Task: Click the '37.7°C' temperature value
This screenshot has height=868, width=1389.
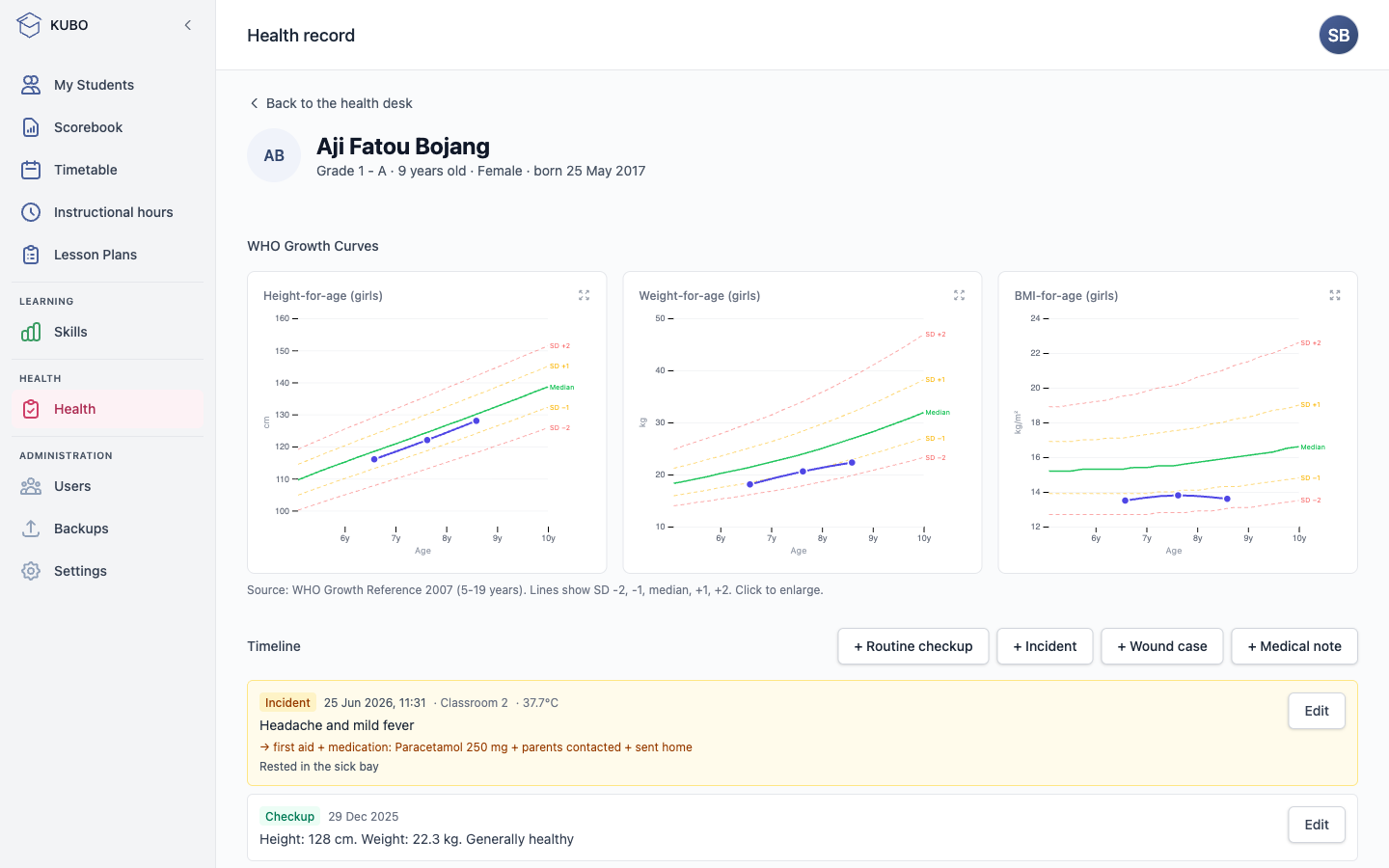Action: click(x=540, y=703)
